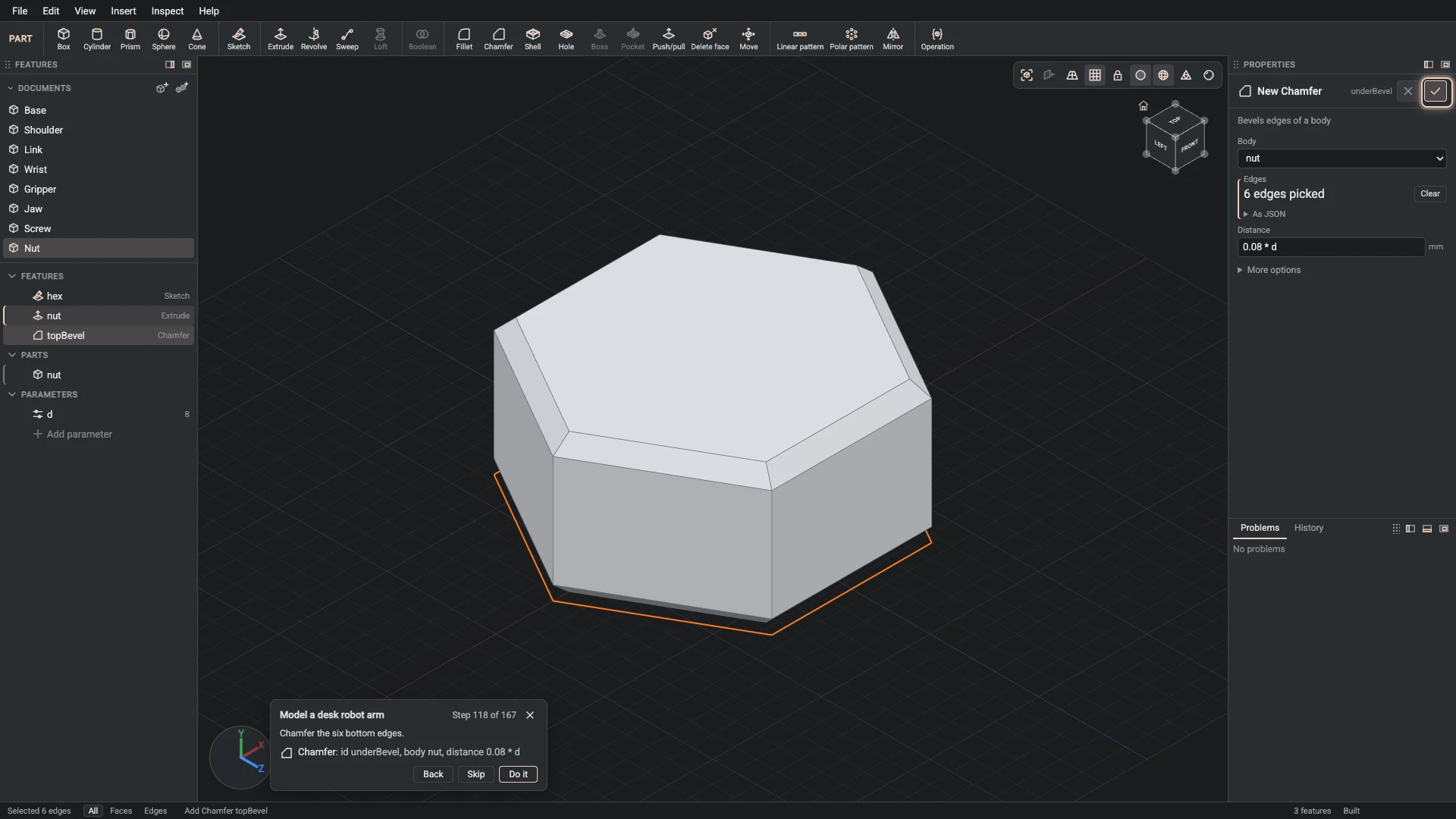Create a Linear pattern
The width and height of the screenshot is (1456, 819).
pyautogui.click(x=800, y=39)
